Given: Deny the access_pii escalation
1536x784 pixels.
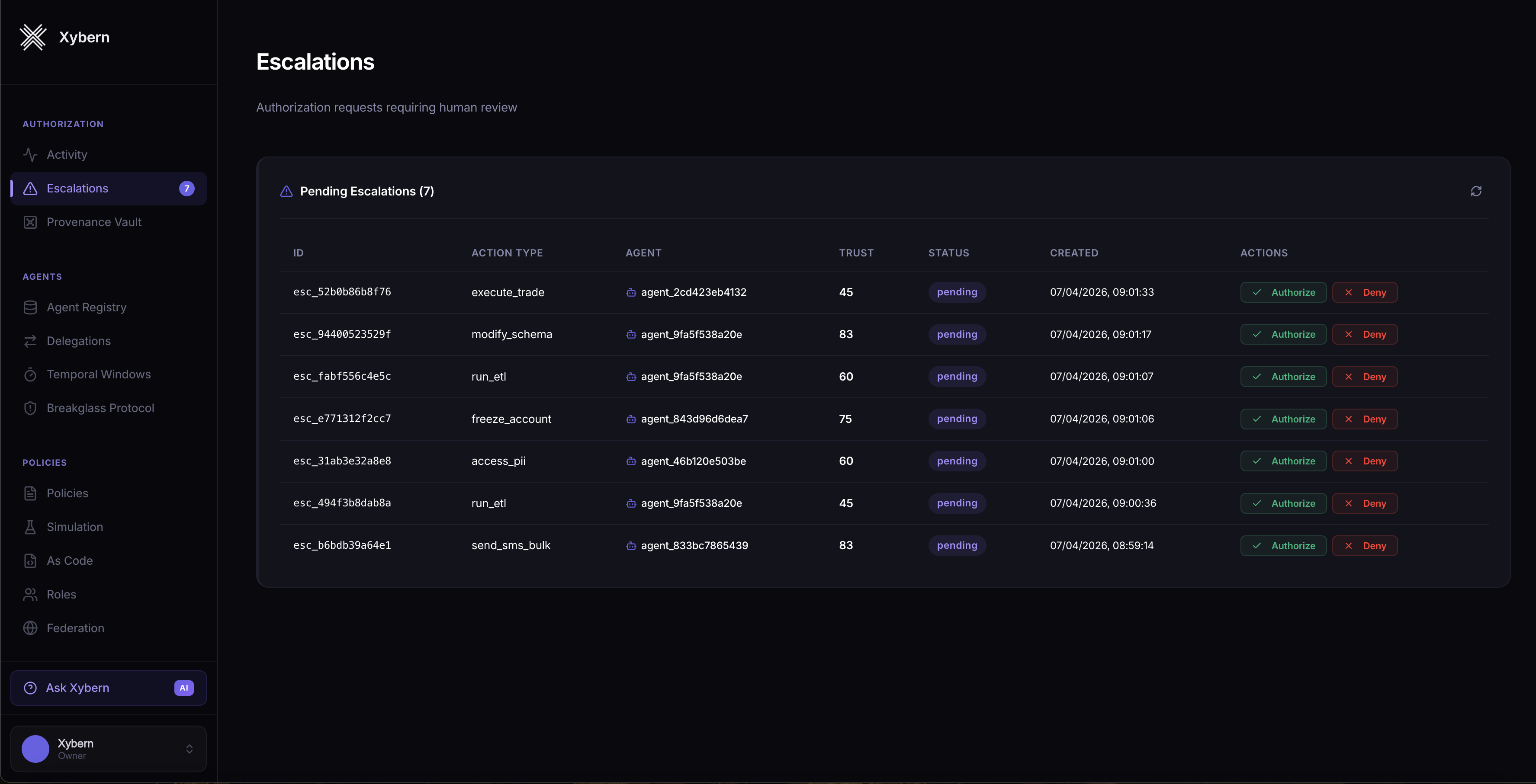Looking at the screenshot, I should click(1364, 461).
